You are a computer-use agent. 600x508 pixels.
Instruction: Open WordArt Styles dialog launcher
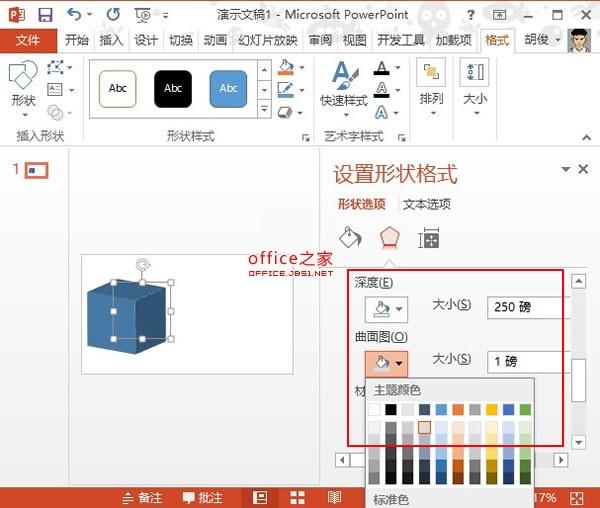pos(401,138)
